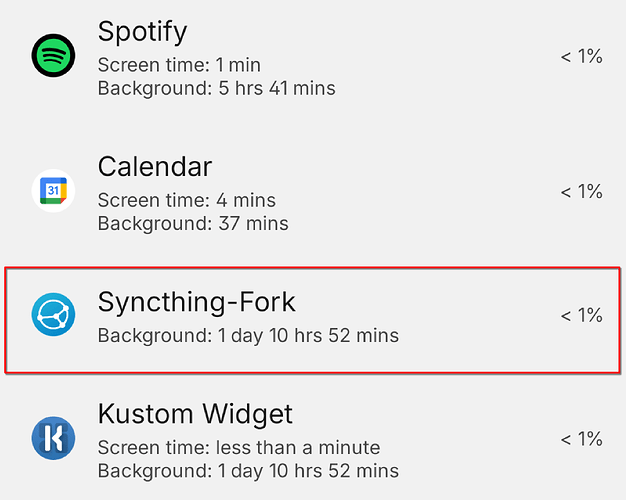The image size is (626, 500).
Task: Open the Calendar entry title
Action: [x=155, y=166]
